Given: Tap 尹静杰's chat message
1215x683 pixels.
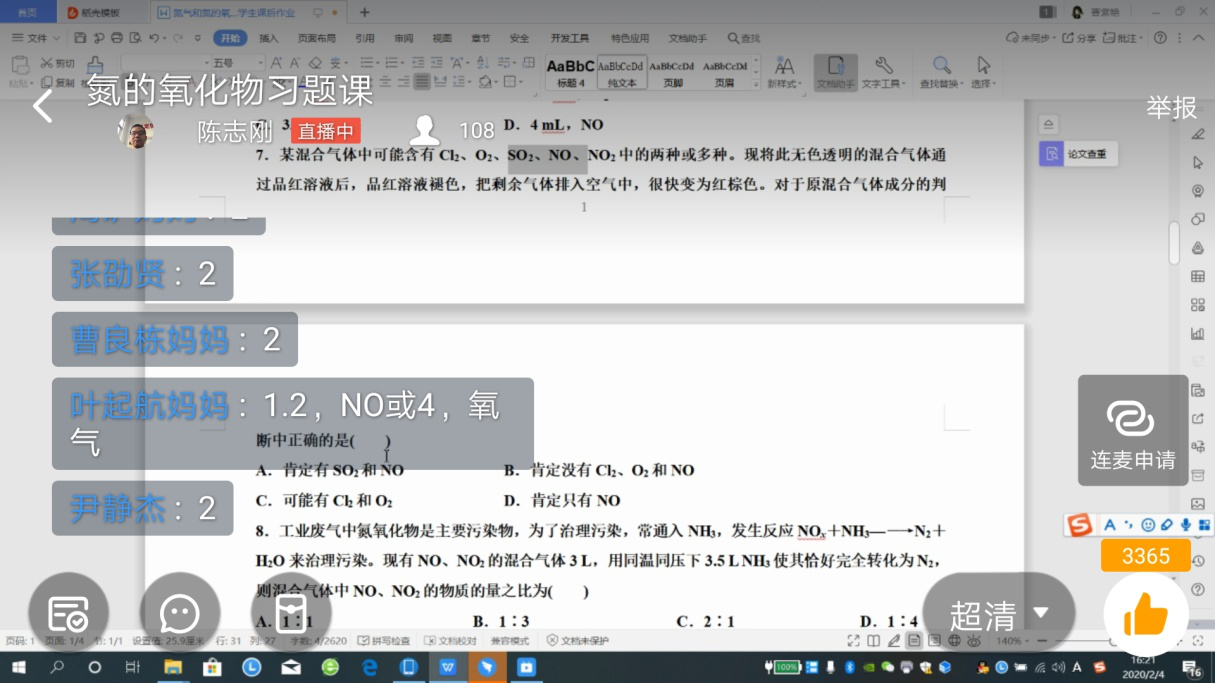Looking at the screenshot, I should [142, 508].
